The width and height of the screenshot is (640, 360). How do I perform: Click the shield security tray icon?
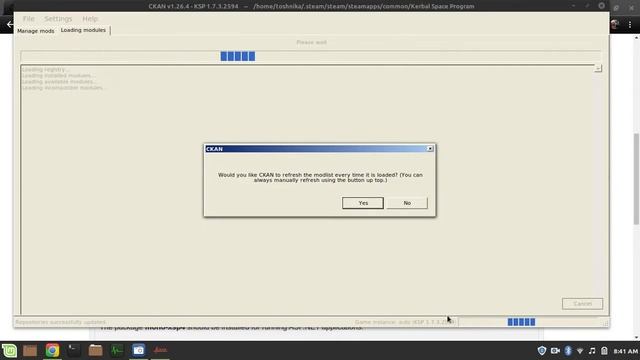click(542, 351)
